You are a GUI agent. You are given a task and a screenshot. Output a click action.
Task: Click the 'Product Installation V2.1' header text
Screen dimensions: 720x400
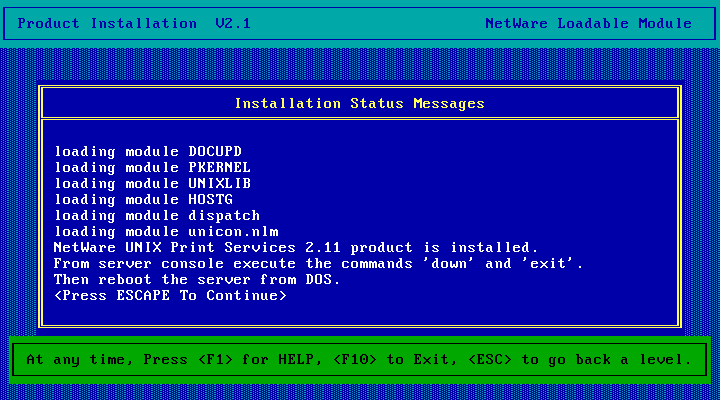(x=134, y=23)
